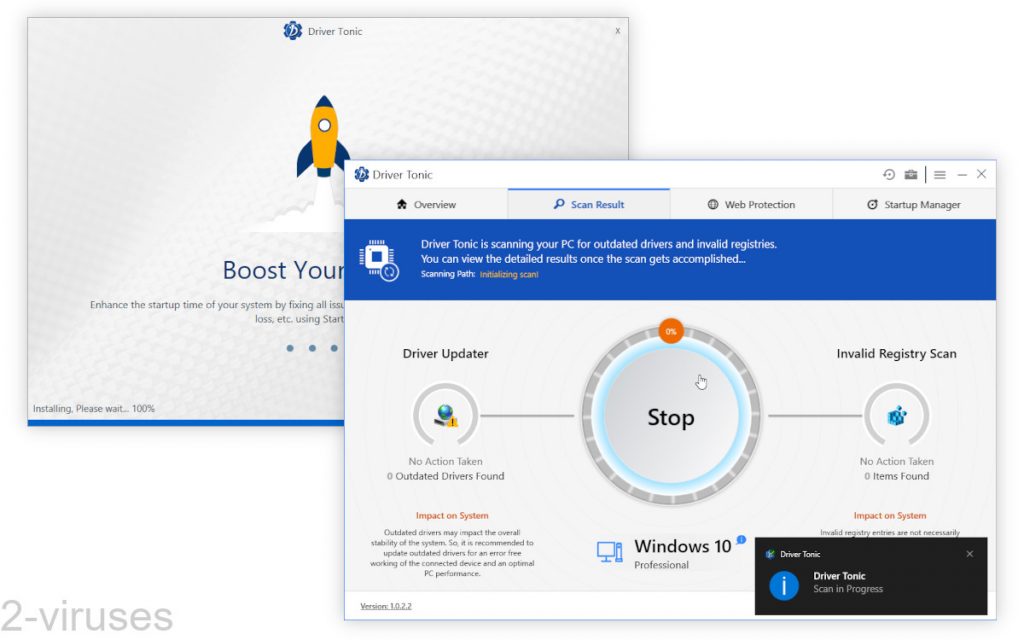The width and height of the screenshot is (1024, 640).
Task: Click a carousel dot on the installer window
Action: point(311,348)
